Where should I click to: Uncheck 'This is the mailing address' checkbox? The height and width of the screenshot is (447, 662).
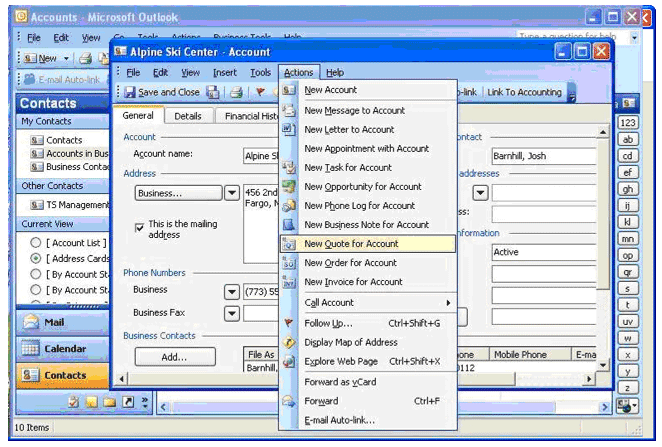pyautogui.click(x=139, y=227)
